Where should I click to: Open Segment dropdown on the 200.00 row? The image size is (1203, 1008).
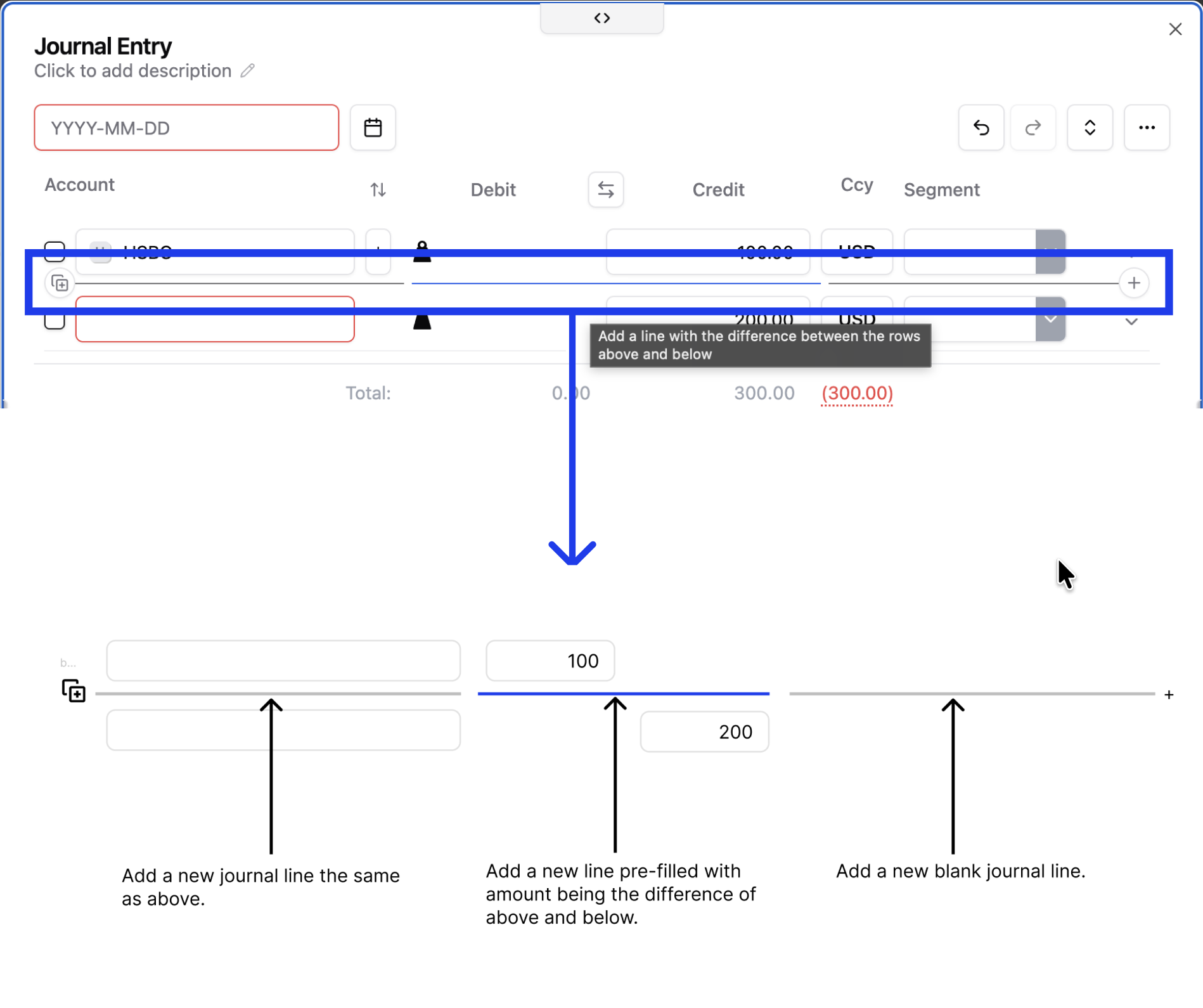pyautogui.click(x=1050, y=319)
